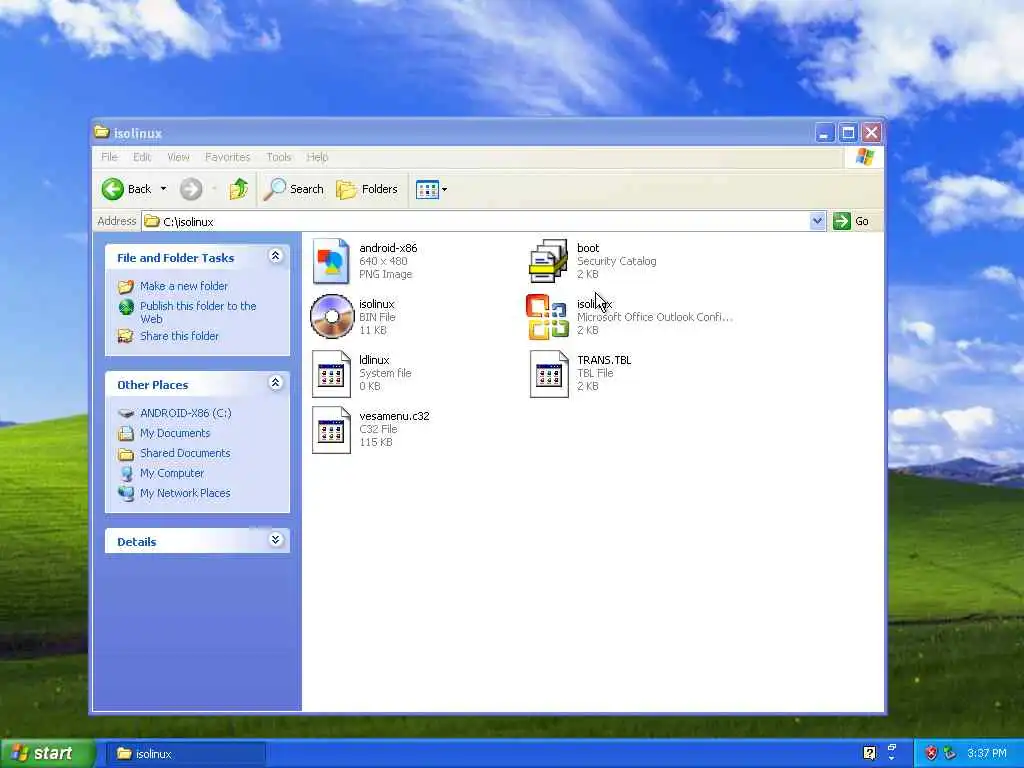This screenshot has width=1024, height=768.
Task: Click Share this folder link
Action: point(179,336)
